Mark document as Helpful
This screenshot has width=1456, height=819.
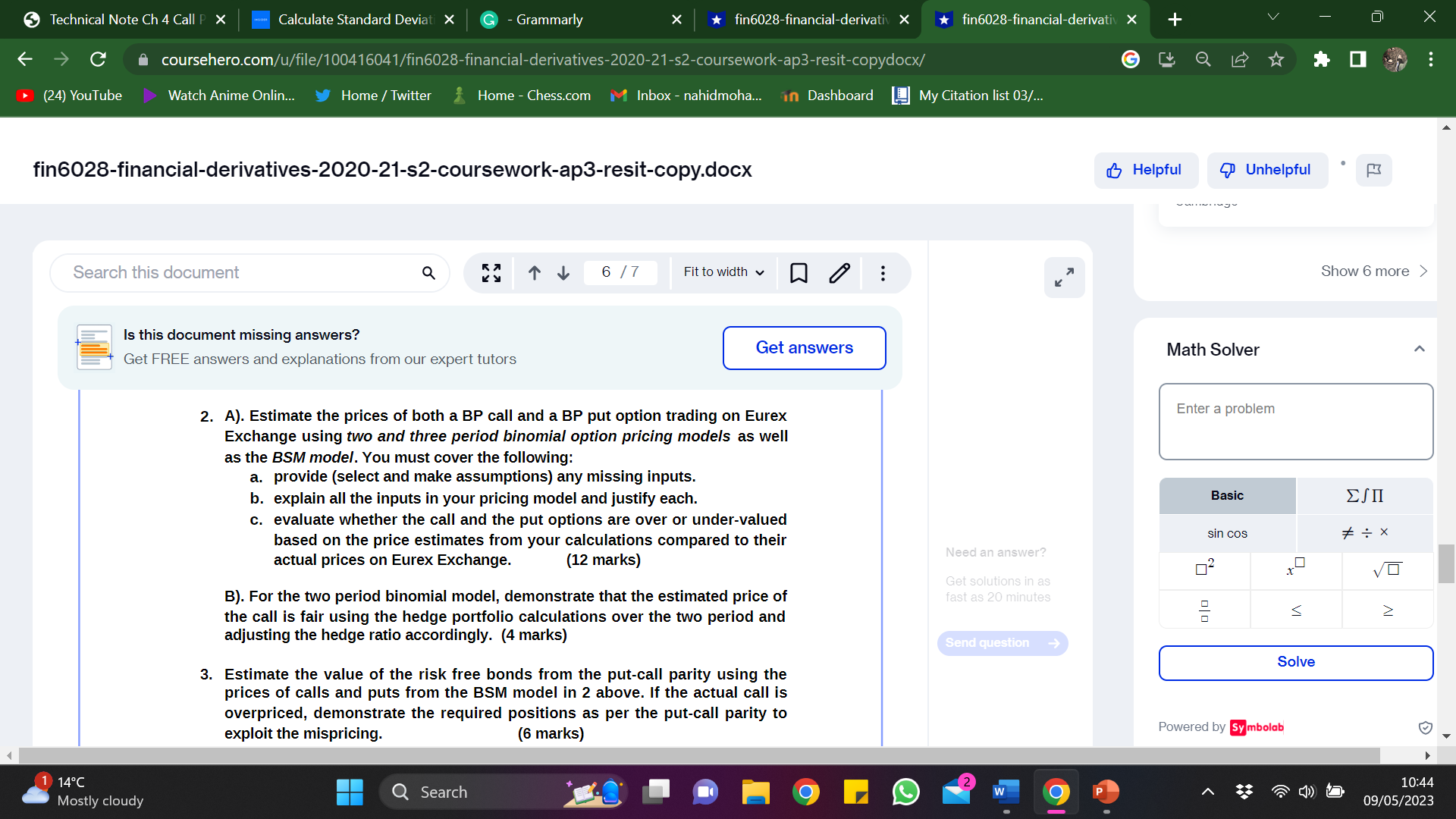[1145, 170]
